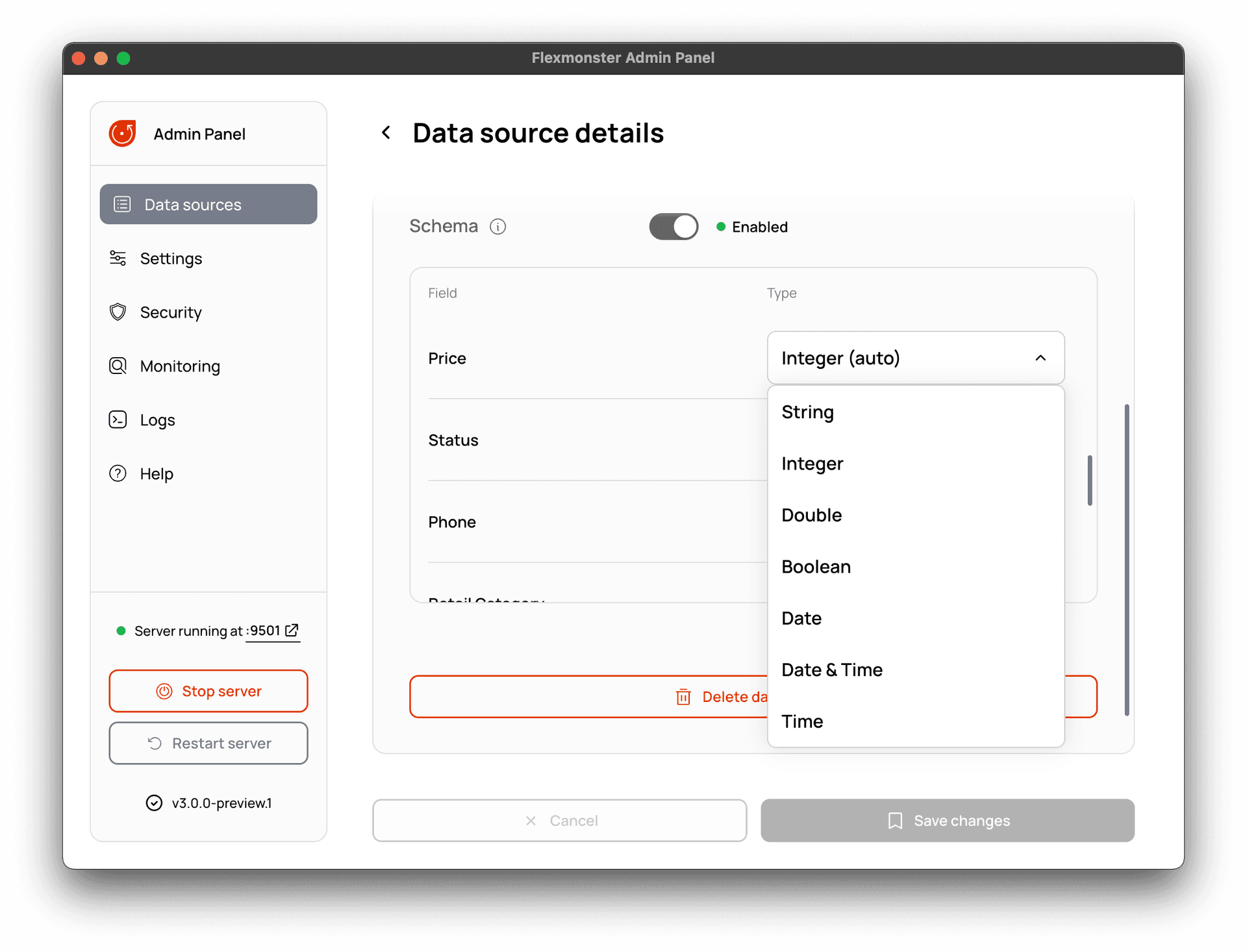
Task: Click the trash icon on Delete button
Action: (x=683, y=696)
